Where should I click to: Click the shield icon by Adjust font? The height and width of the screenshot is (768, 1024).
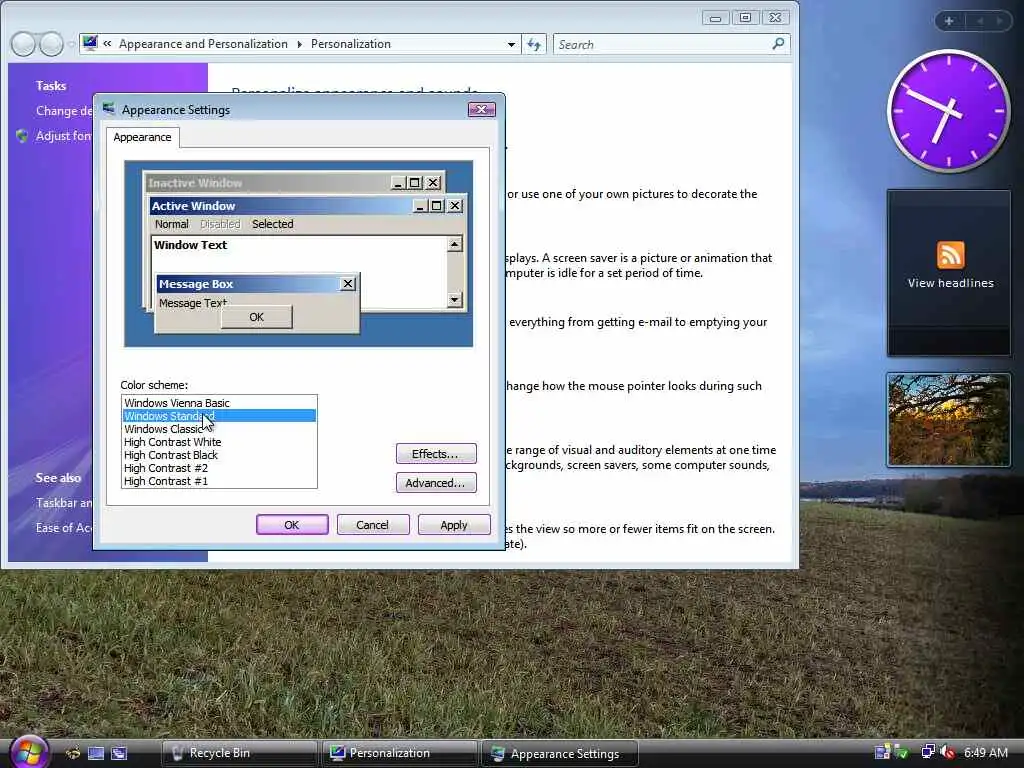pos(22,136)
